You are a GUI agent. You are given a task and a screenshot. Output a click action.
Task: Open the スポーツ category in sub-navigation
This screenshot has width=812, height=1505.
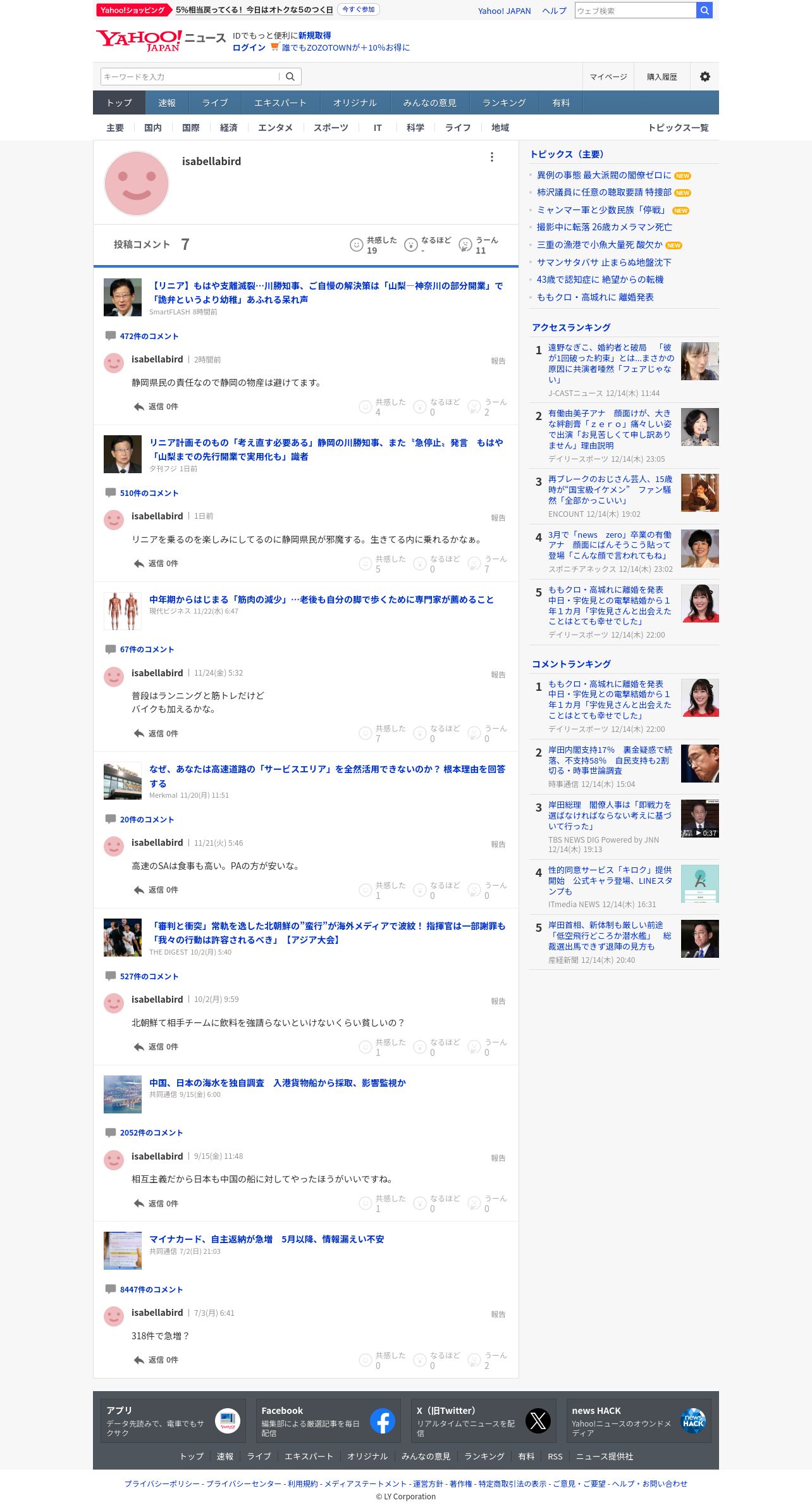[331, 128]
